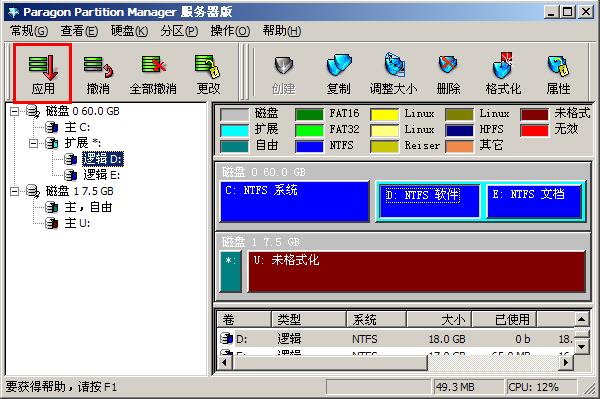Click the horizontal scroll right arrow
Image resolution: width=600 pixels, height=399 pixels.
(566, 363)
